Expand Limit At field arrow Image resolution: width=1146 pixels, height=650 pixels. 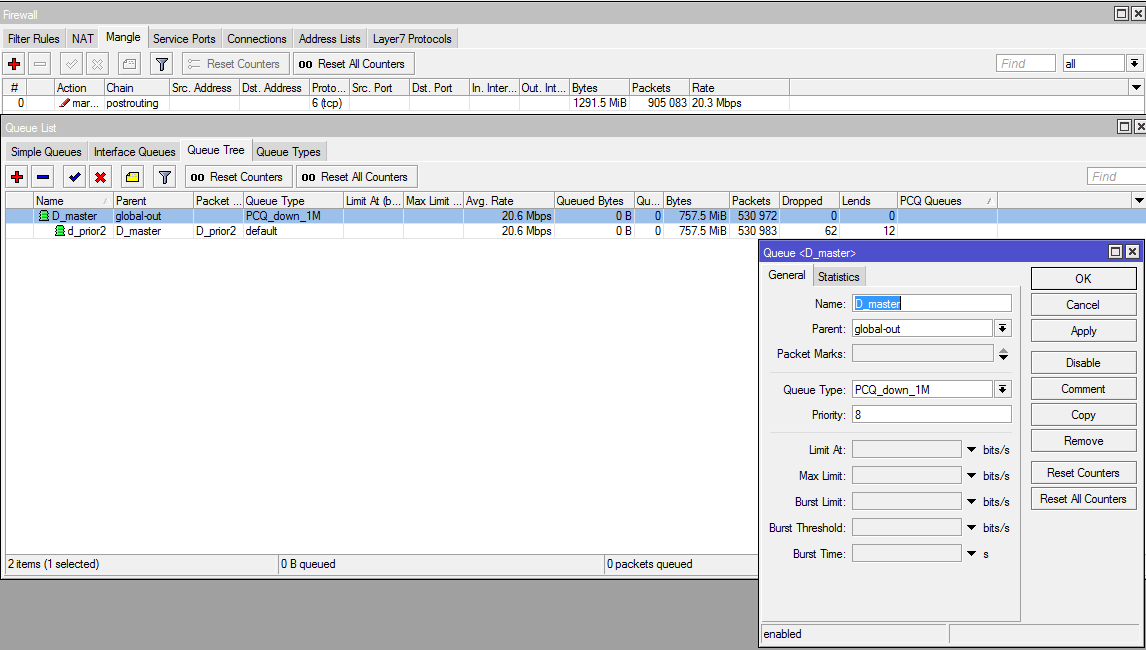[x=971, y=450]
